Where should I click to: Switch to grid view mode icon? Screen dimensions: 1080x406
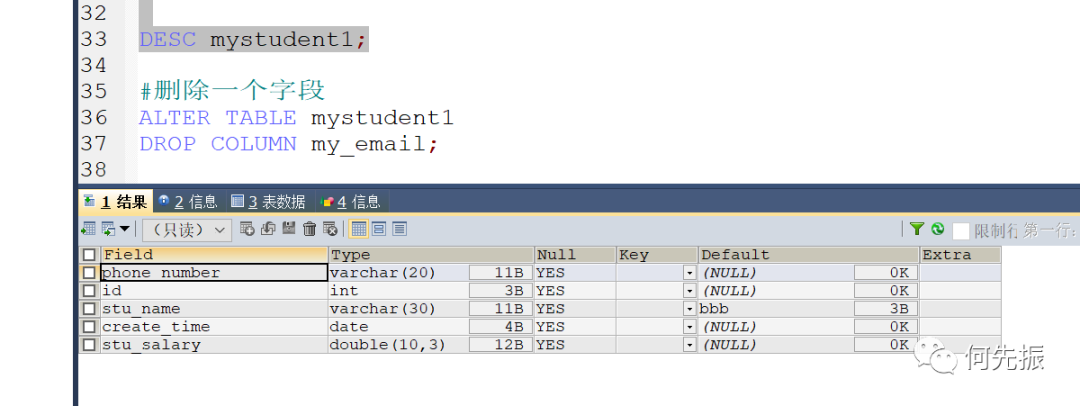[x=358, y=229]
